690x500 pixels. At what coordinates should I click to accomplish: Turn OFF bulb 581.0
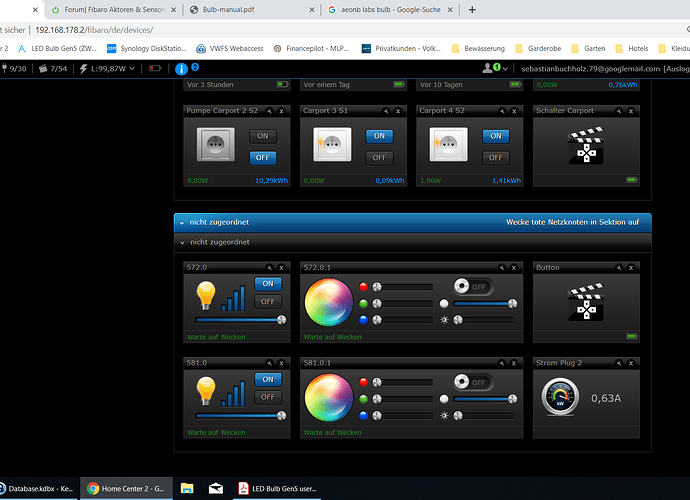268,397
